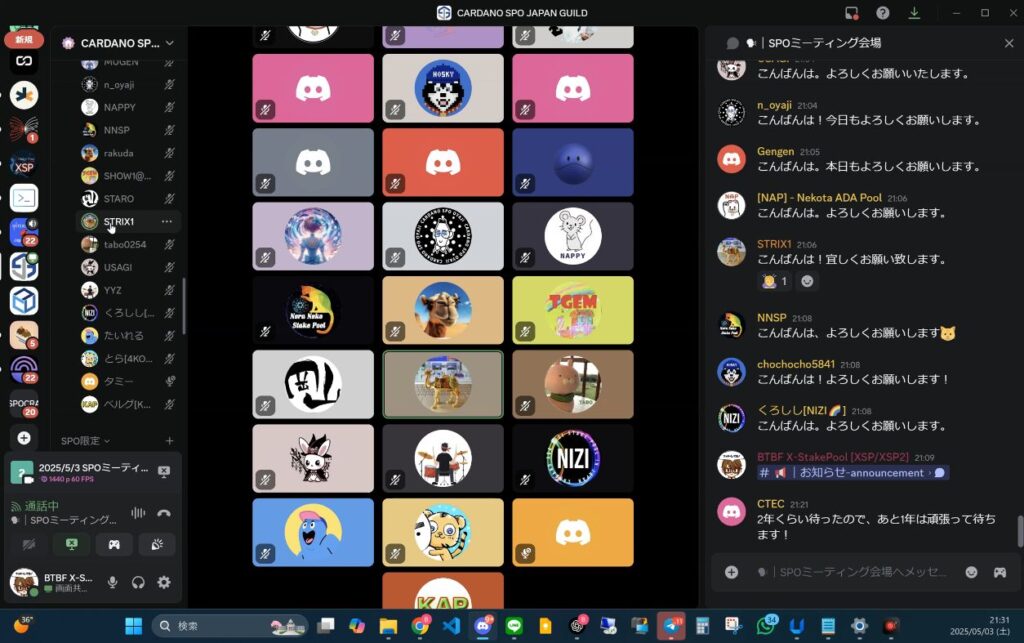
Task: Select STARO in the voice member list
Action: [x=128, y=198]
